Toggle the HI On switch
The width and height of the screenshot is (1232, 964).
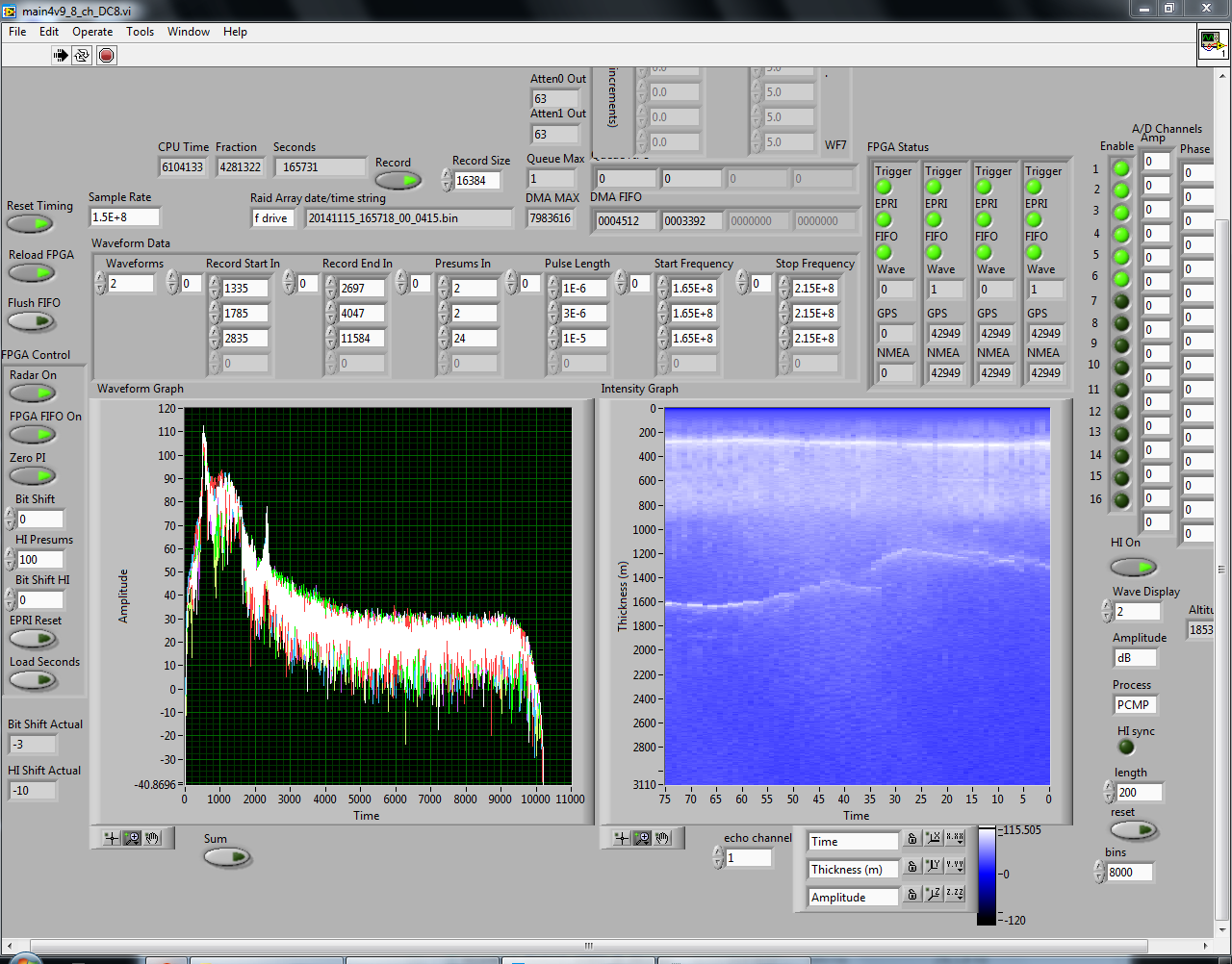pyautogui.click(x=1133, y=567)
